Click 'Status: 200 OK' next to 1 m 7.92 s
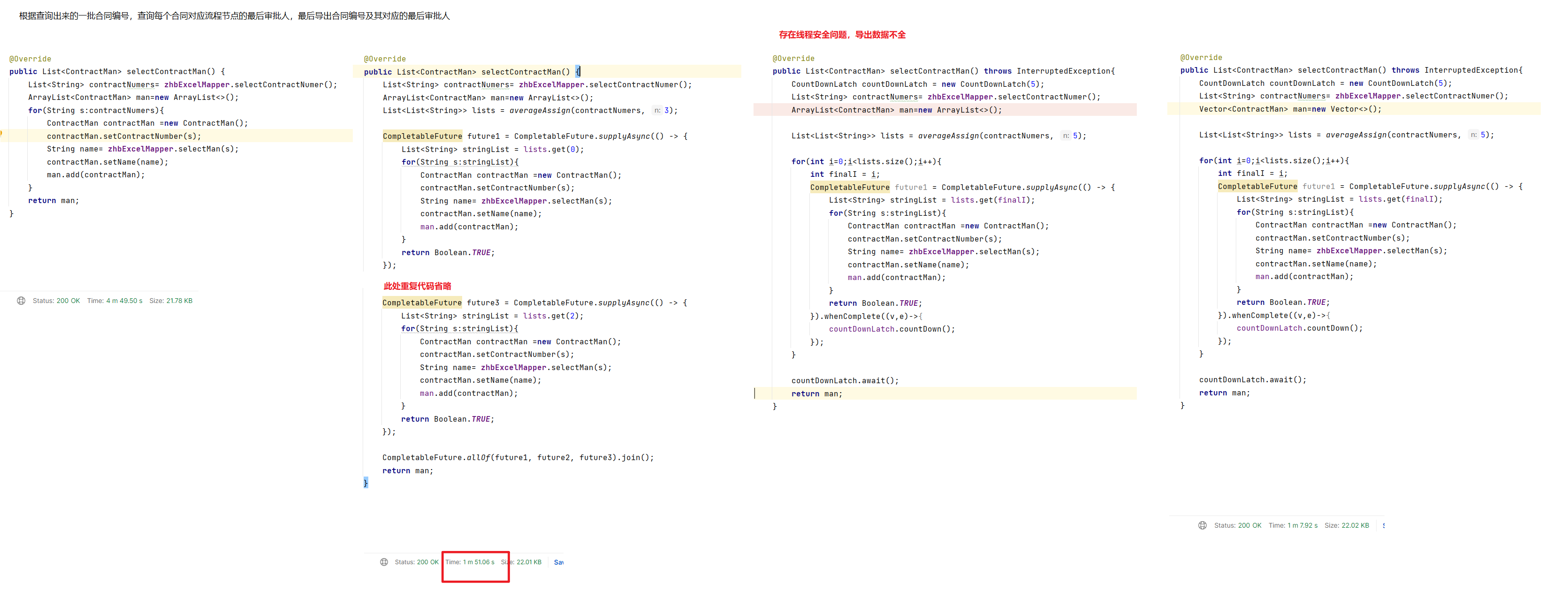The image size is (1568, 606). point(1238,525)
